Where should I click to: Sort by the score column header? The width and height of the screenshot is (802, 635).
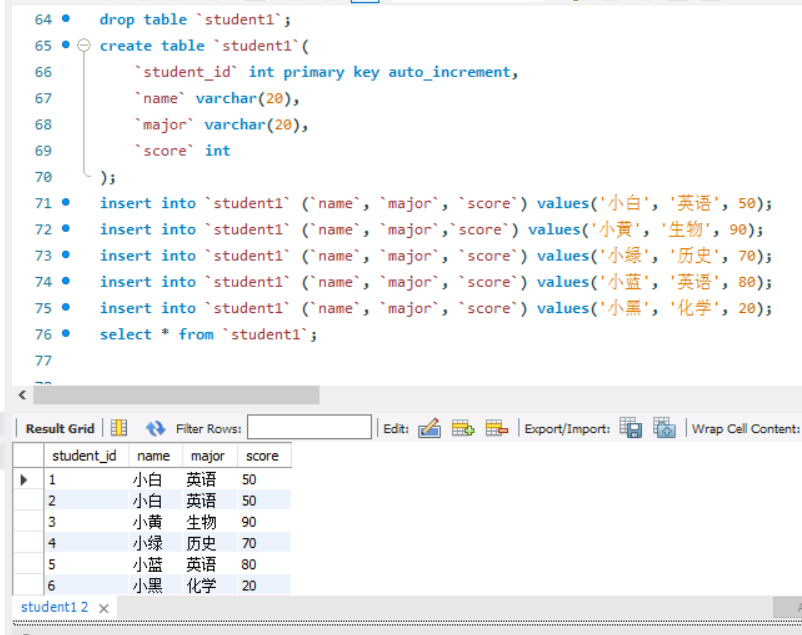[x=264, y=455]
